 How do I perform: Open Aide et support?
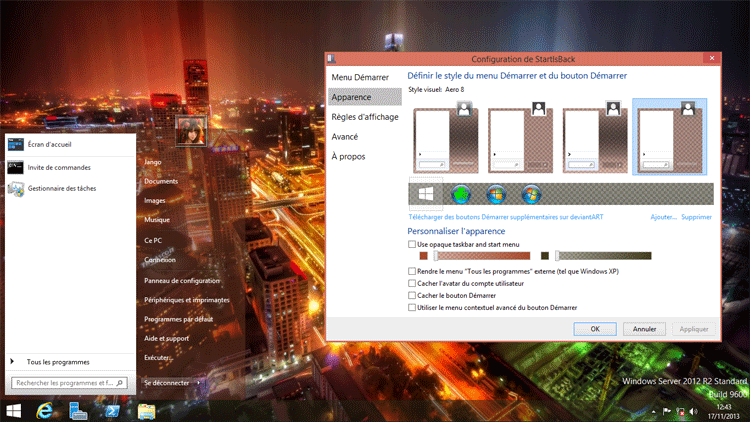pos(166,338)
